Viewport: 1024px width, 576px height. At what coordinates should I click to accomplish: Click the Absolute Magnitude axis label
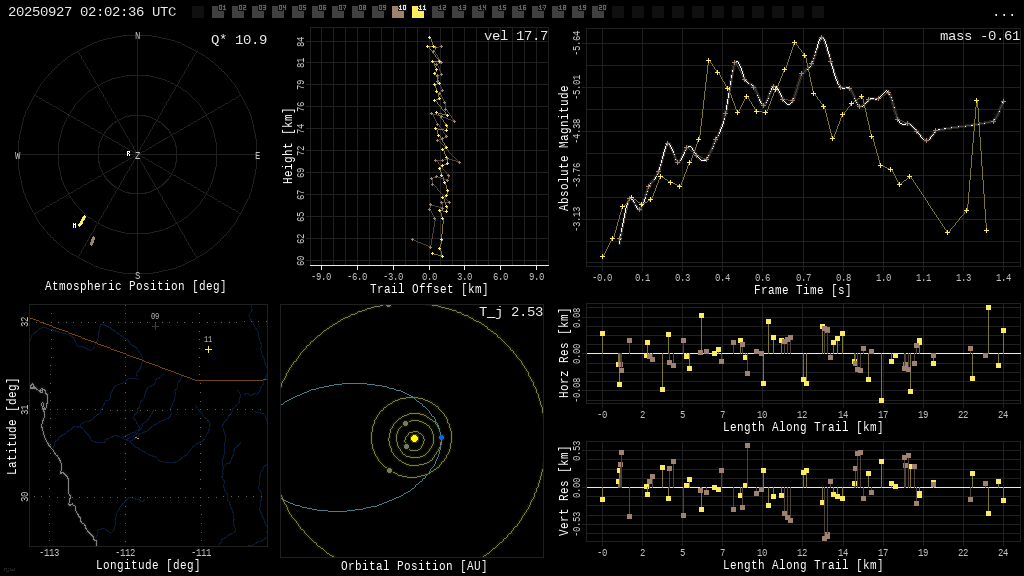coord(564,148)
